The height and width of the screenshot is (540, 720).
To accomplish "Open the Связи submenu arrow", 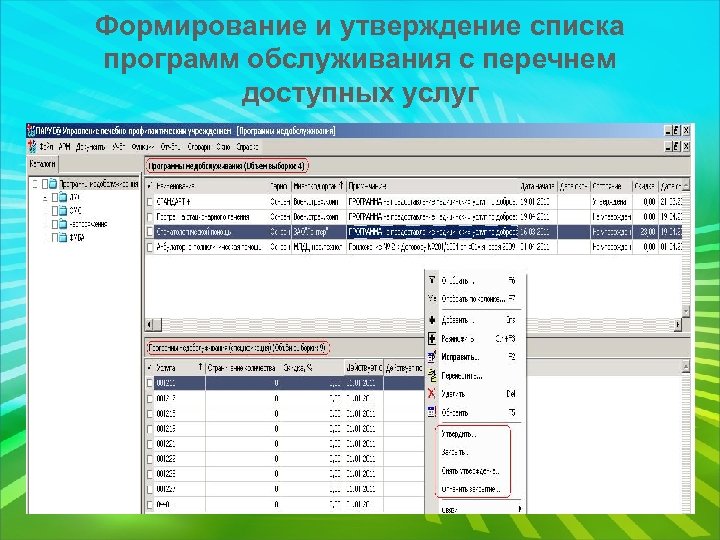I will [x=519, y=509].
